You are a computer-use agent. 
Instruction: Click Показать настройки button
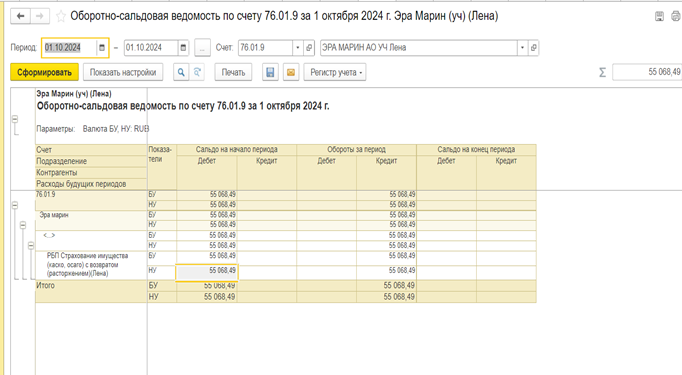(123, 72)
